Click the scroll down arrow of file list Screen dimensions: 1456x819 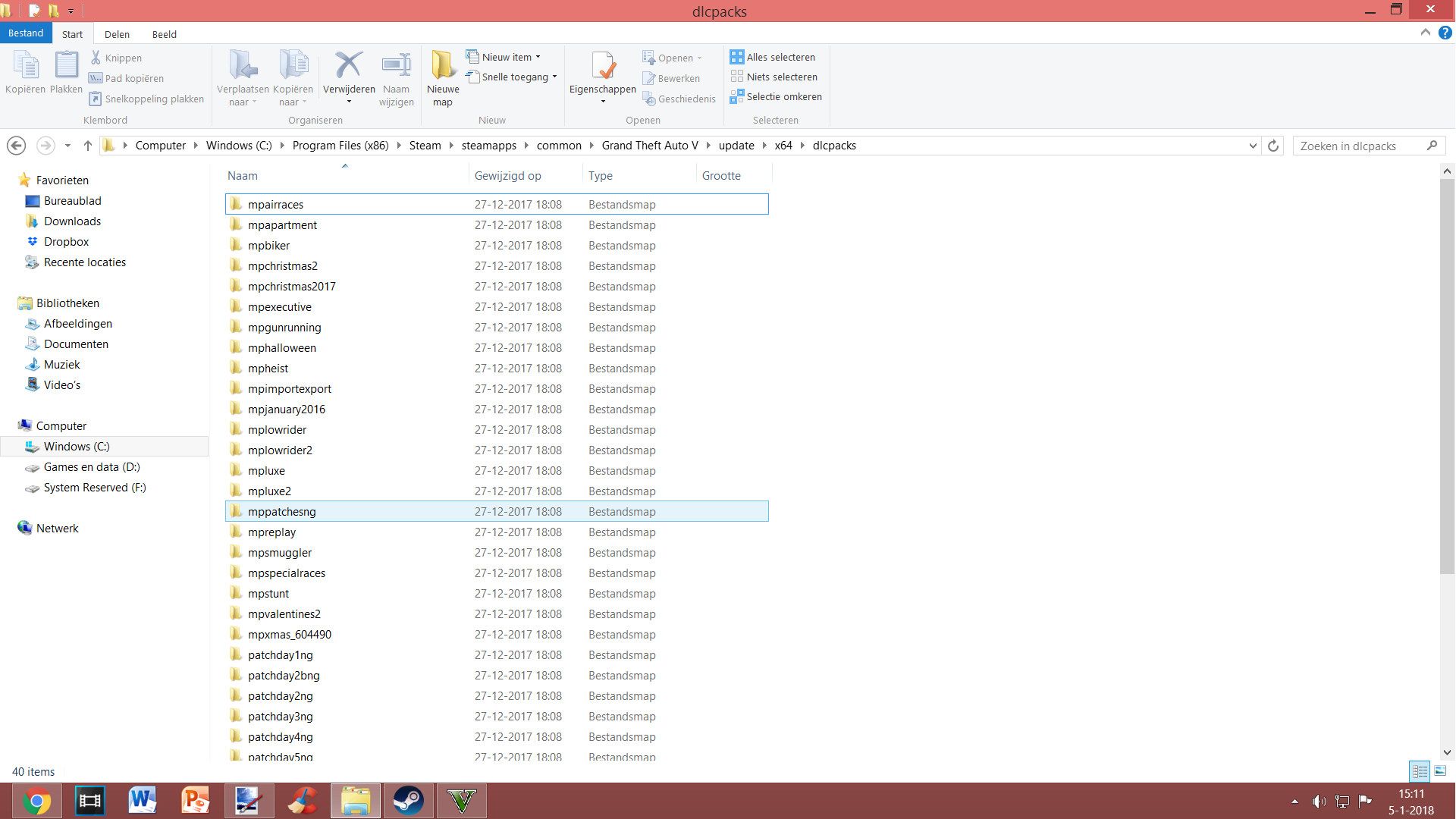pos(1447,752)
